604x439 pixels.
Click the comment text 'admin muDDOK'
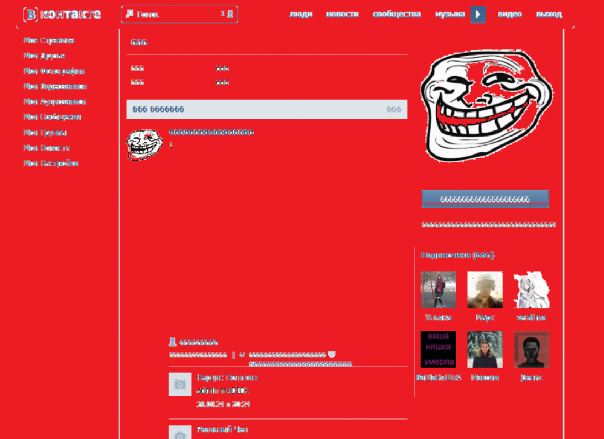pos(223,390)
